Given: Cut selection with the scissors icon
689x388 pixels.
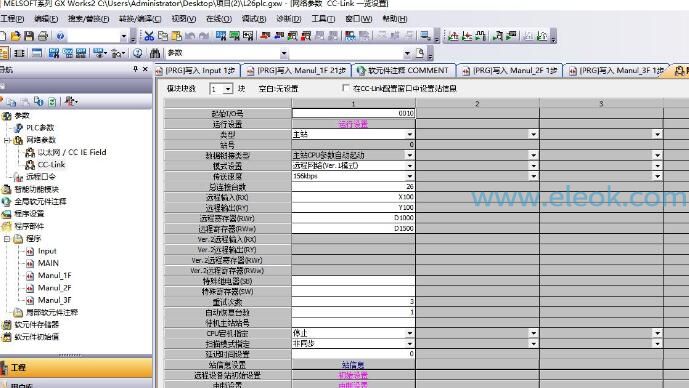Looking at the screenshot, I should tap(149, 36).
